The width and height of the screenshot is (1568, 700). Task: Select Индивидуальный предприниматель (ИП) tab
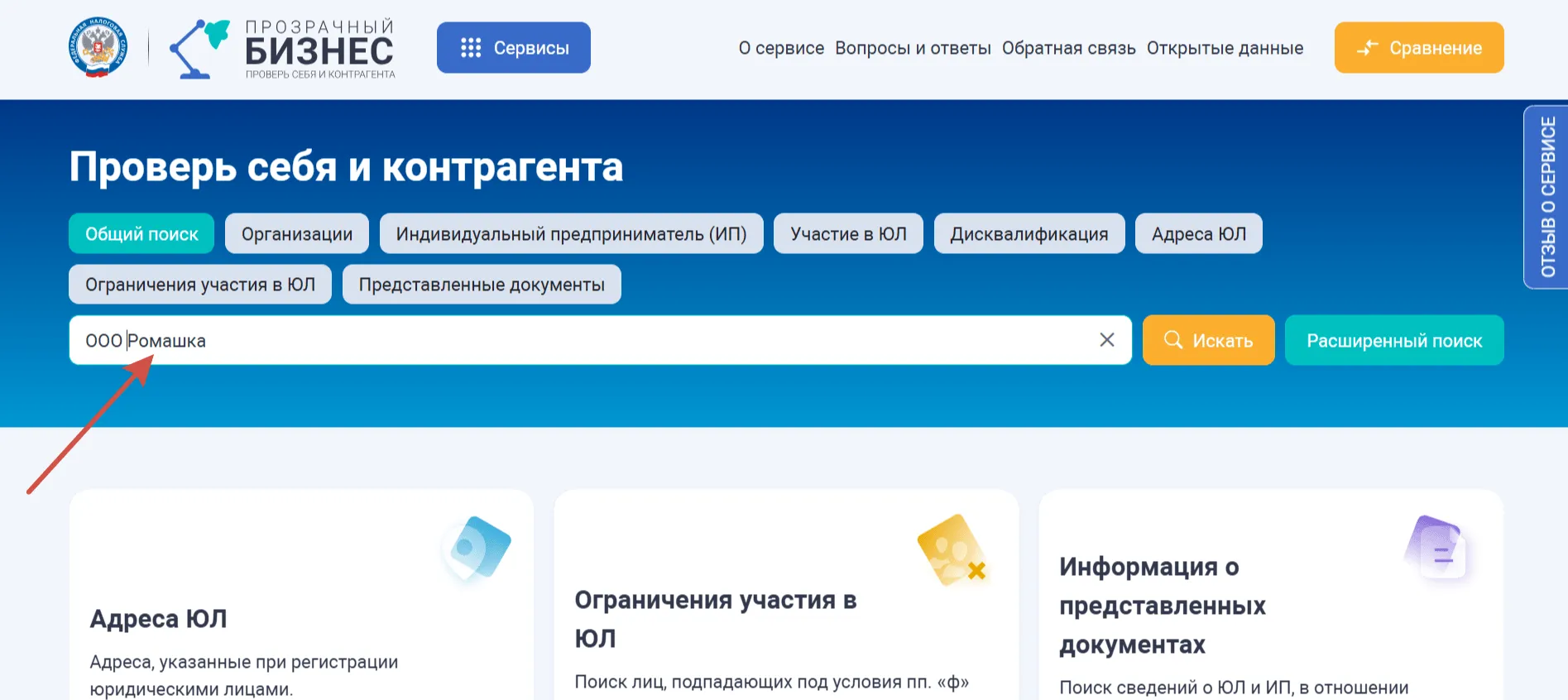pyautogui.click(x=572, y=234)
